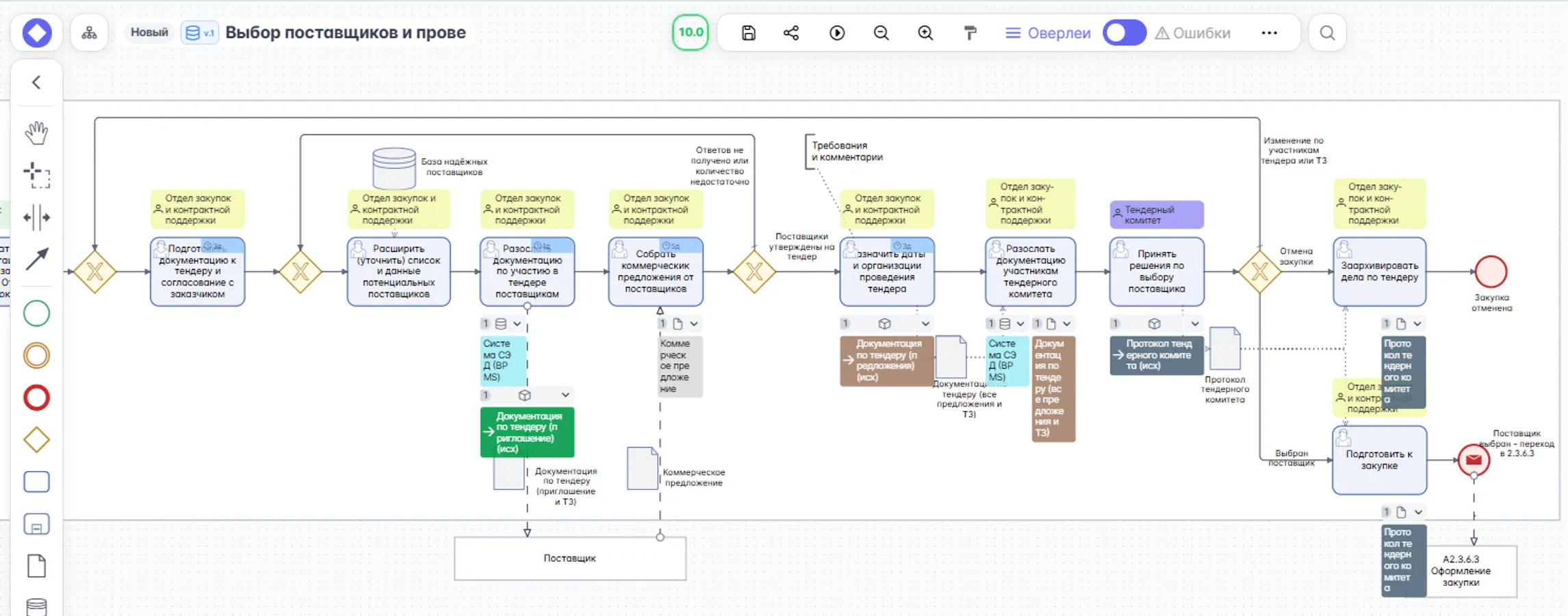Zoom out of the diagram
Screen dimensions: 1568x616
[882, 33]
